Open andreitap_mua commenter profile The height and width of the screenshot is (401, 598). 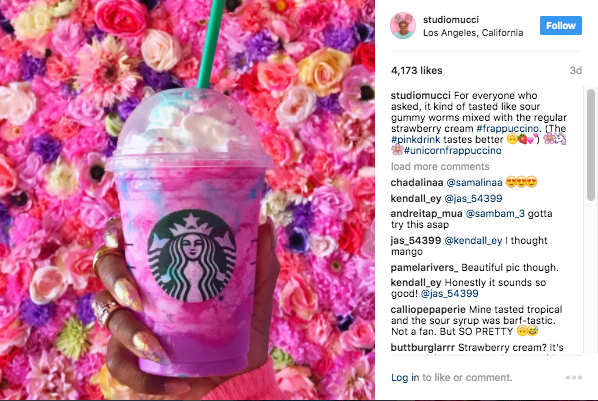tap(426, 214)
